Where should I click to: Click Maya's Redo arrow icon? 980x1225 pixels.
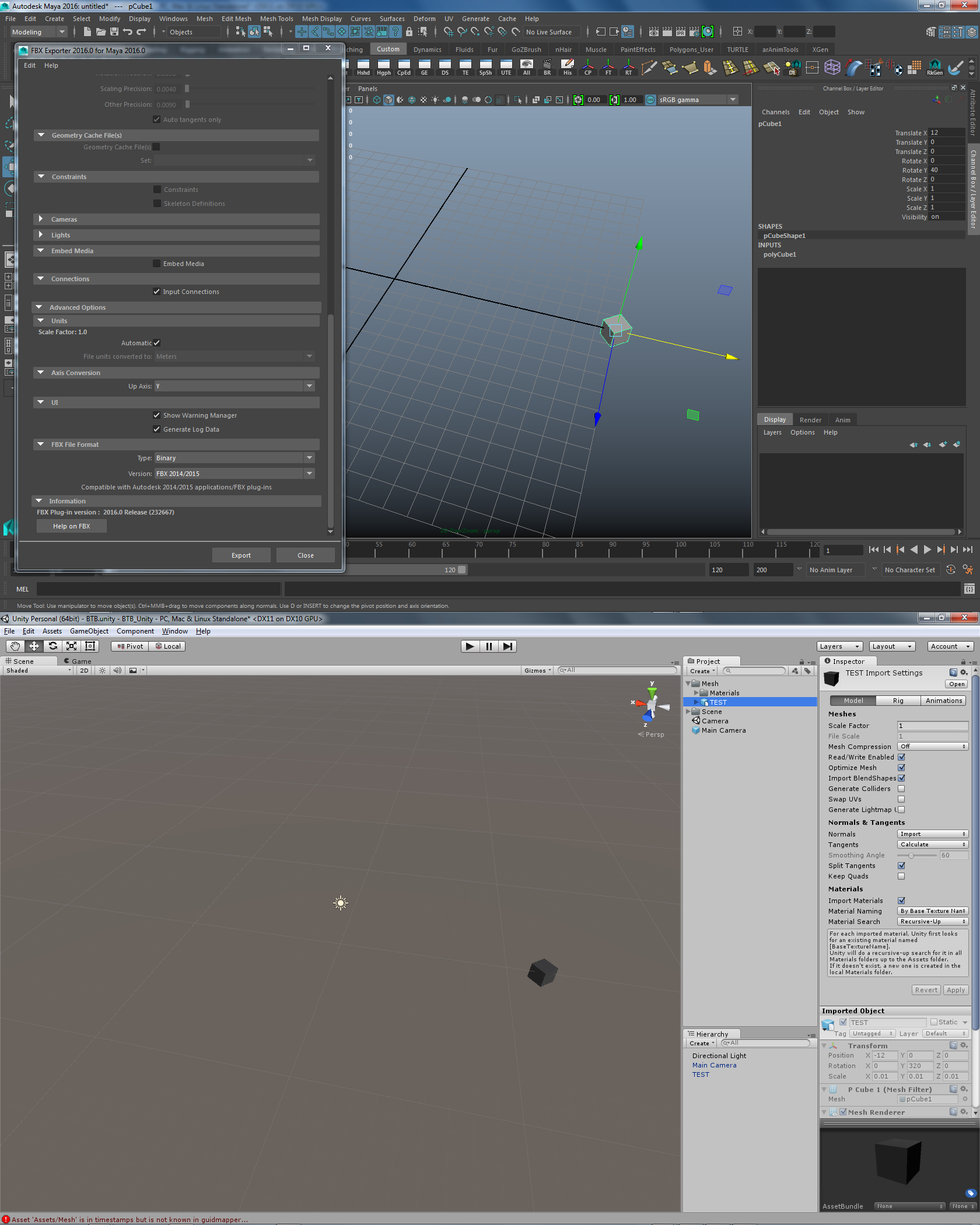(x=141, y=32)
